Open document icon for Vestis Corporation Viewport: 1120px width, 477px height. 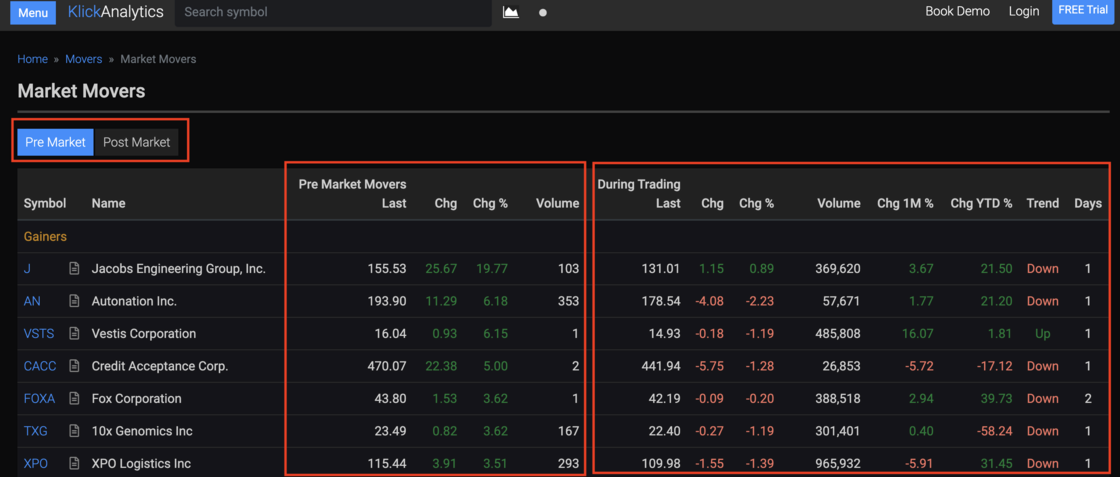[74, 333]
